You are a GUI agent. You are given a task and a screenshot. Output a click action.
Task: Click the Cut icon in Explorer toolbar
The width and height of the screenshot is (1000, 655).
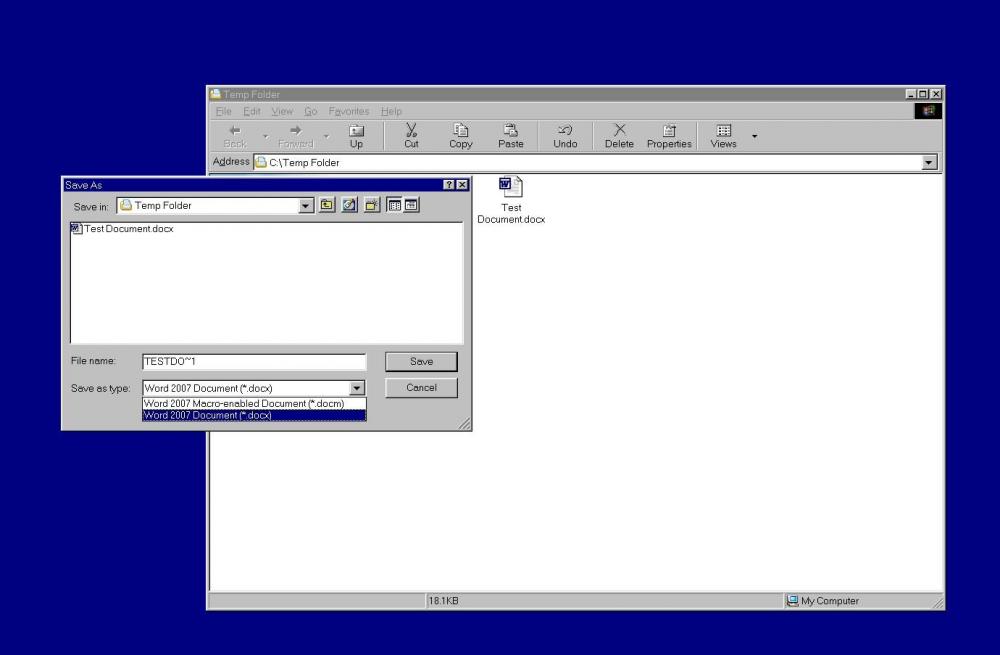[411, 135]
